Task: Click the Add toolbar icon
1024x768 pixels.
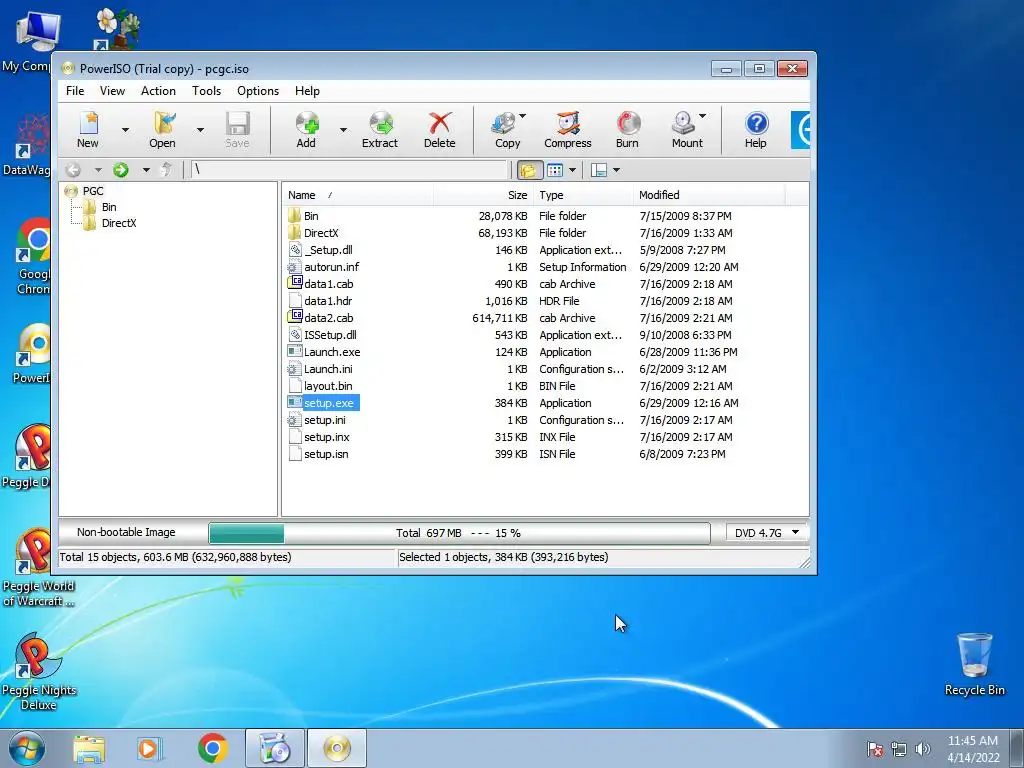Action: pyautogui.click(x=306, y=130)
